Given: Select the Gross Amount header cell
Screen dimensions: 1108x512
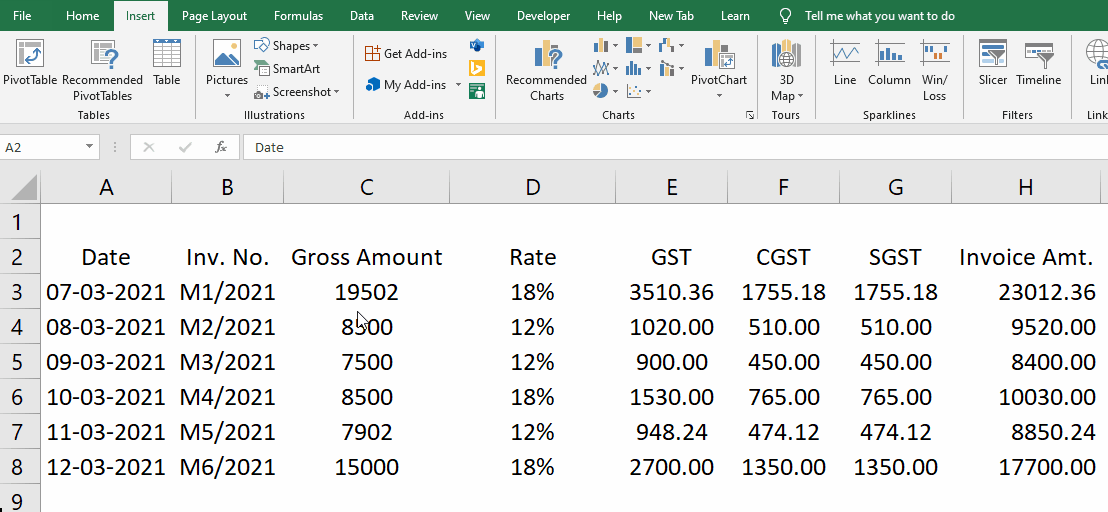Looking at the screenshot, I should coord(366,257).
